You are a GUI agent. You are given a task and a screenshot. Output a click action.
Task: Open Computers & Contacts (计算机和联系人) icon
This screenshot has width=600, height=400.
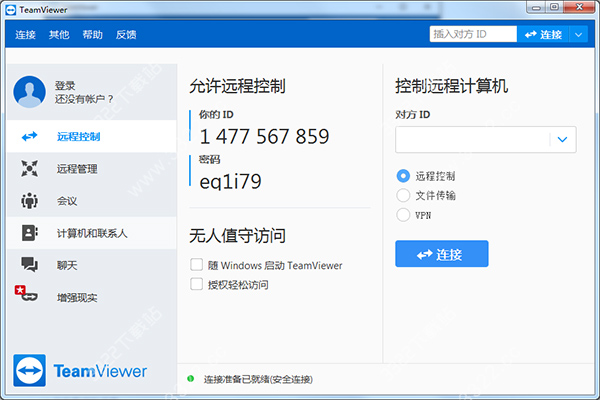pyautogui.click(x=29, y=233)
